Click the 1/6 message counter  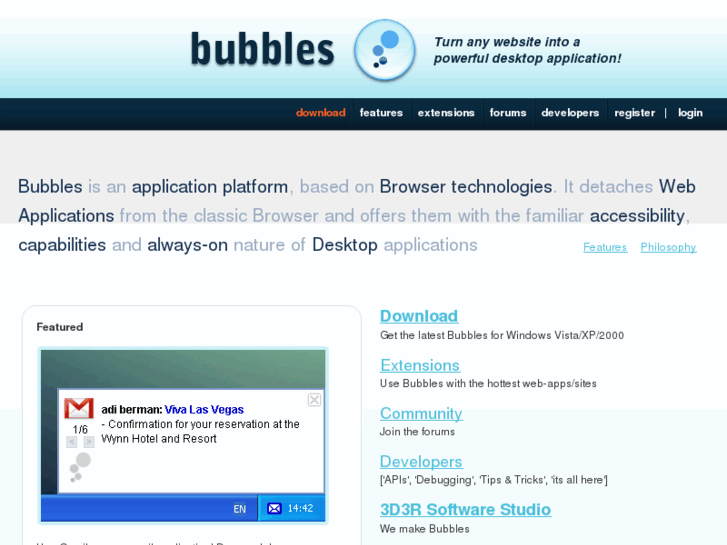pyautogui.click(x=80, y=430)
